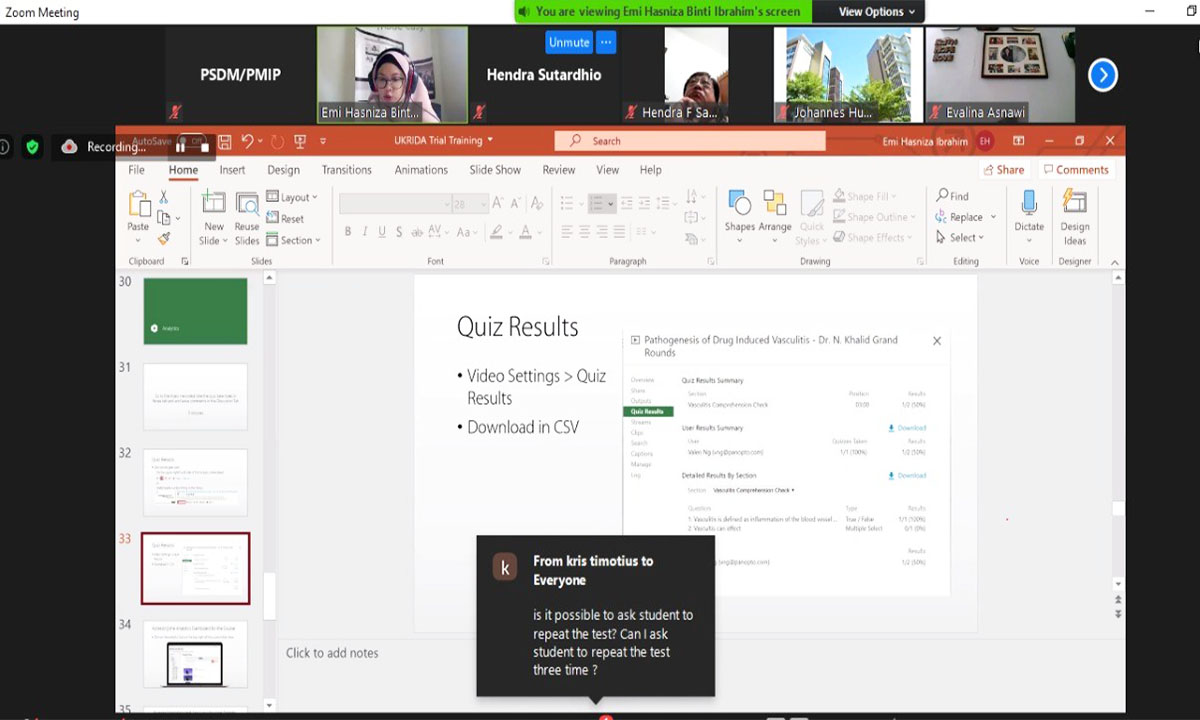Open the Comments pane
1200x720 pixels.
1076,170
